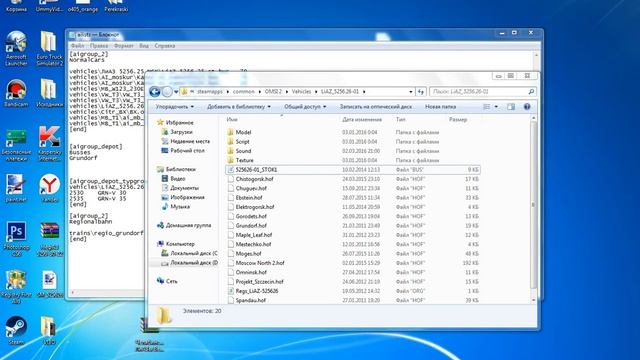Toggle the preview pane icon
Image resolution: width=640 pixels, height=360 pixels.
[511, 107]
